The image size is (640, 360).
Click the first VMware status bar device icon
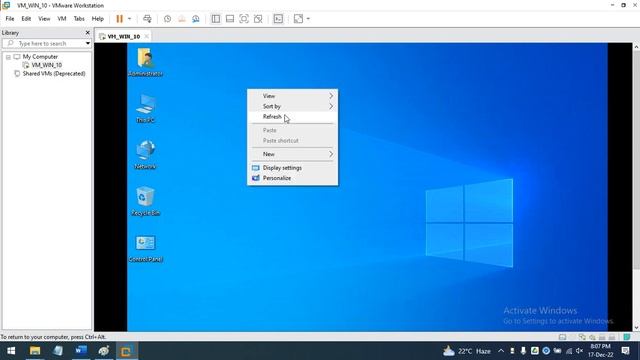pos(562,337)
